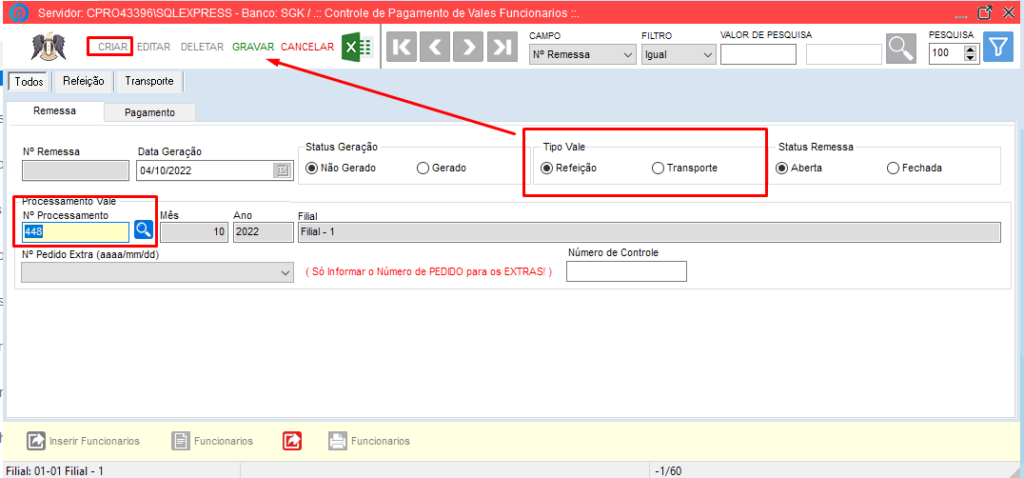This screenshot has width=1024, height=478.
Task: Open the CAMPO dropdown
Action: [583, 55]
